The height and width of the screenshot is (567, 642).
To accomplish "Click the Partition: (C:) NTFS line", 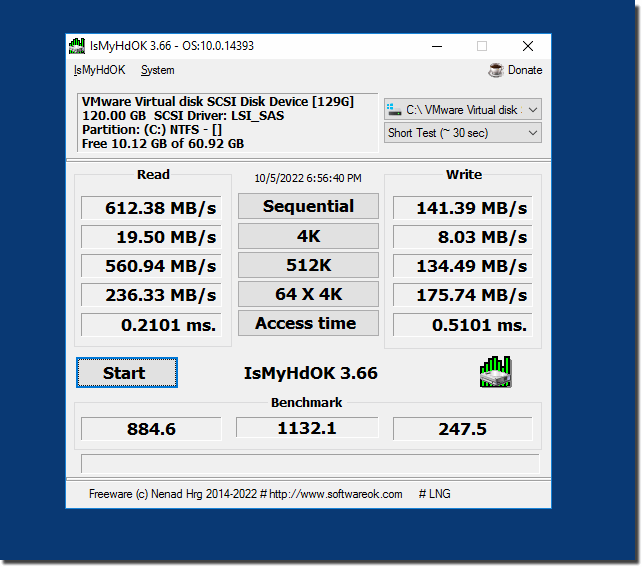I will pos(152,130).
